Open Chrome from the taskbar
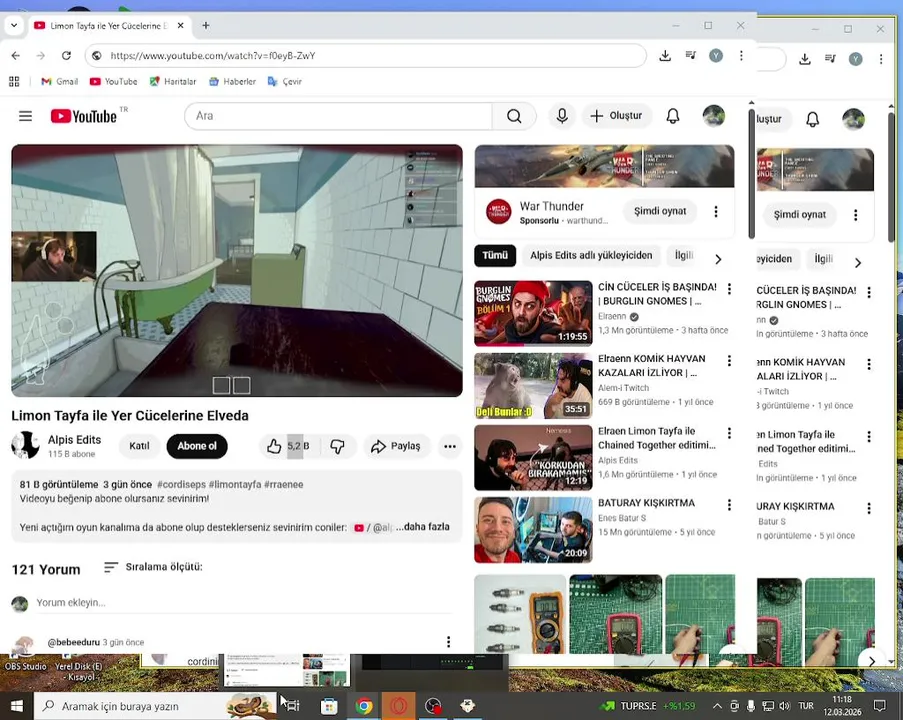The width and height of the screenshot is (903, 720). (363, 706)
